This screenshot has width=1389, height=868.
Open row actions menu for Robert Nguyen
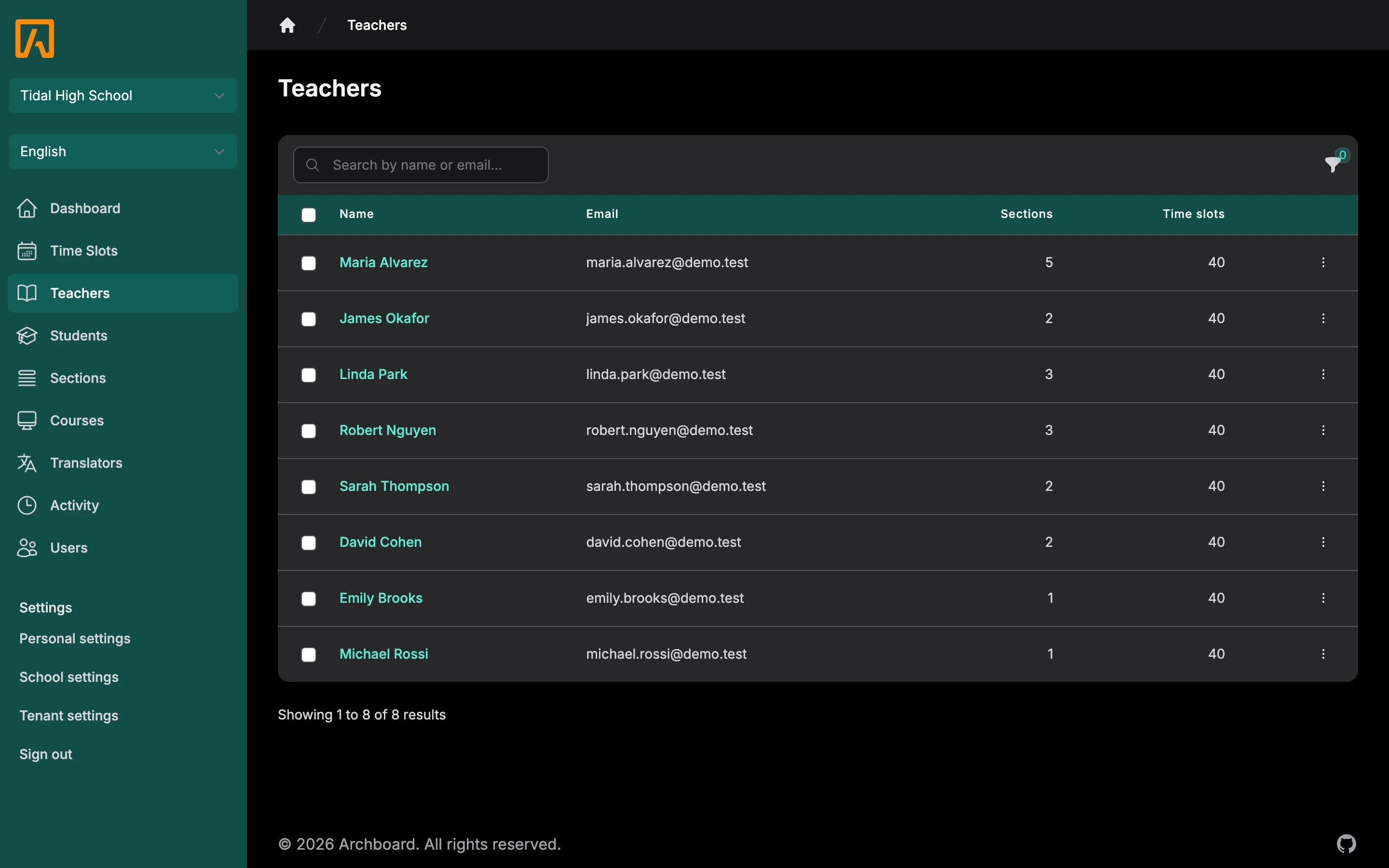[x=1323, y=430]
